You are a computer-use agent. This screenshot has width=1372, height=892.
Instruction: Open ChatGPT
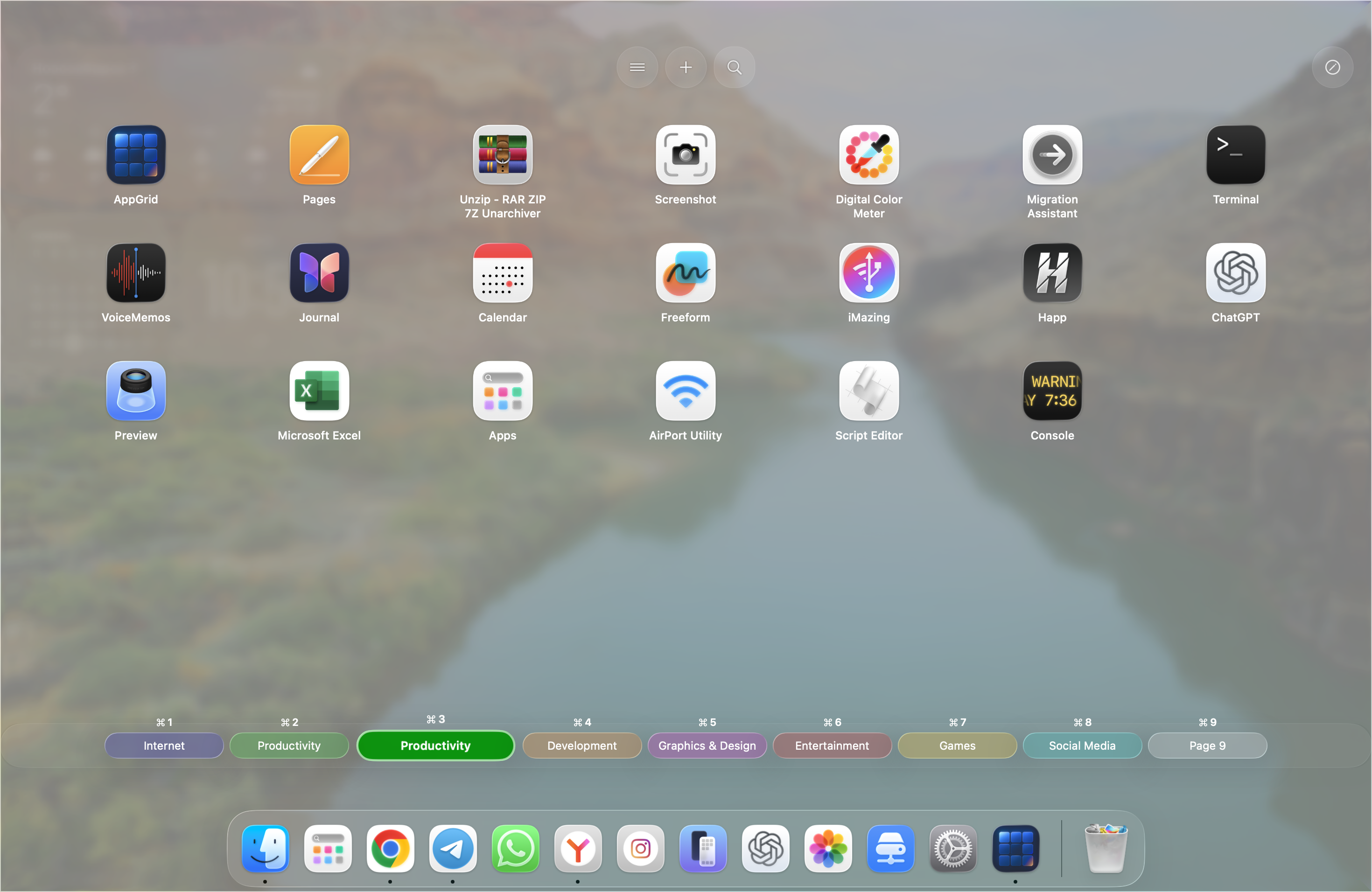[x=1235, y=272]
